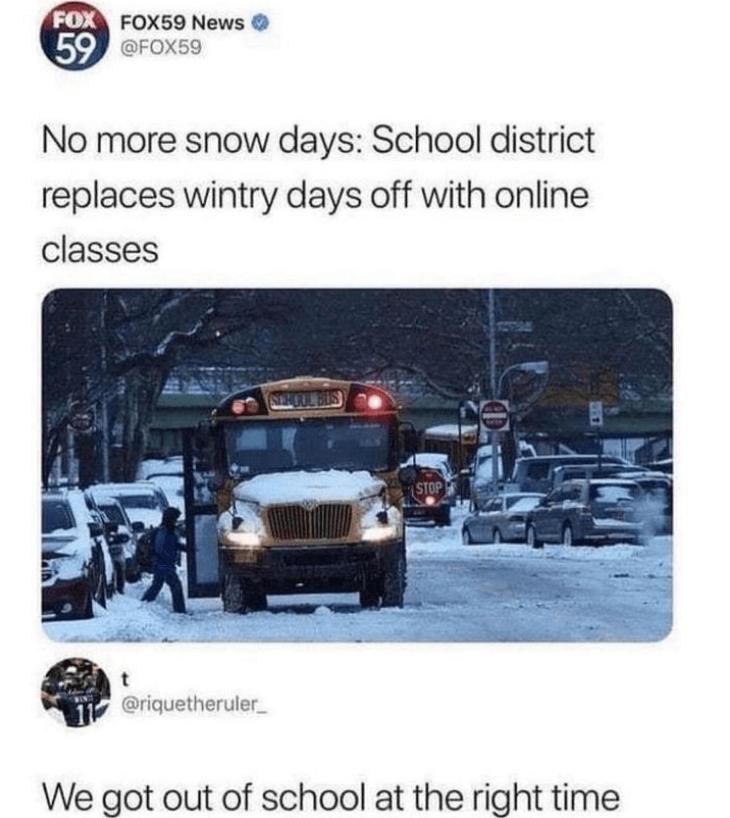
Task: Click the @FOX59 handle
Action: [x=161, y=48]
